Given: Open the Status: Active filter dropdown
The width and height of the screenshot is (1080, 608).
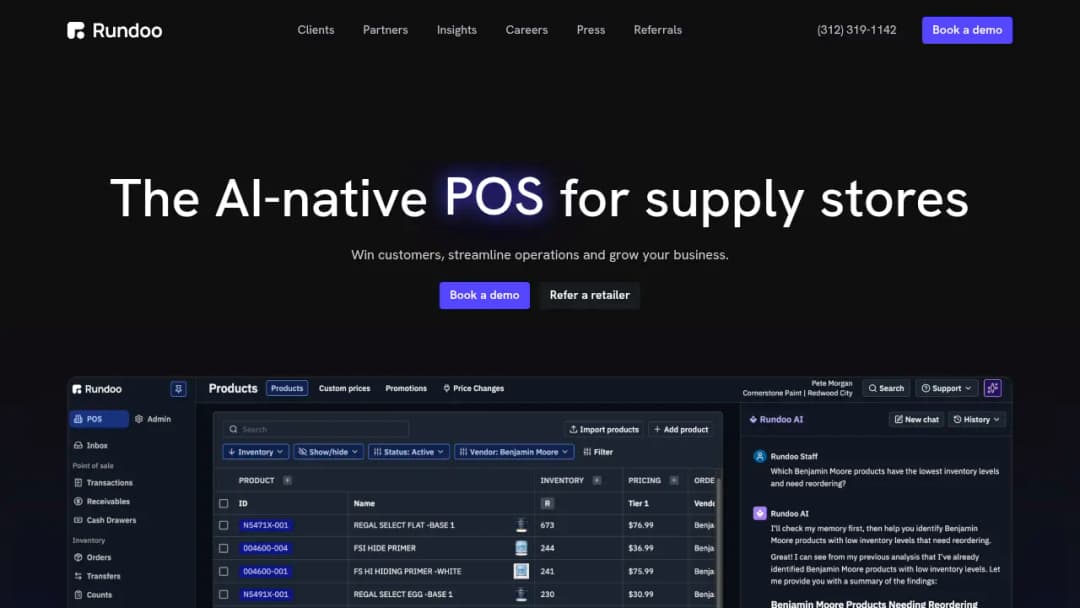Looking at the screenshot, I should point(408,452).
